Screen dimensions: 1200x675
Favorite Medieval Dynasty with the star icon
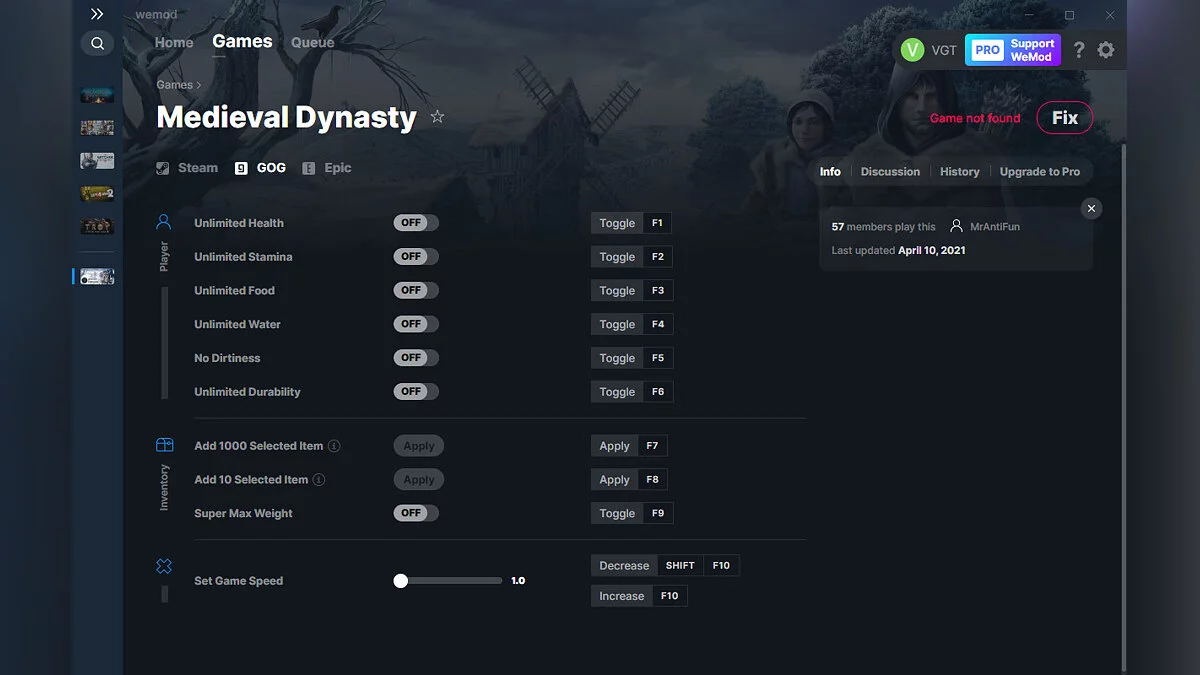437,116
